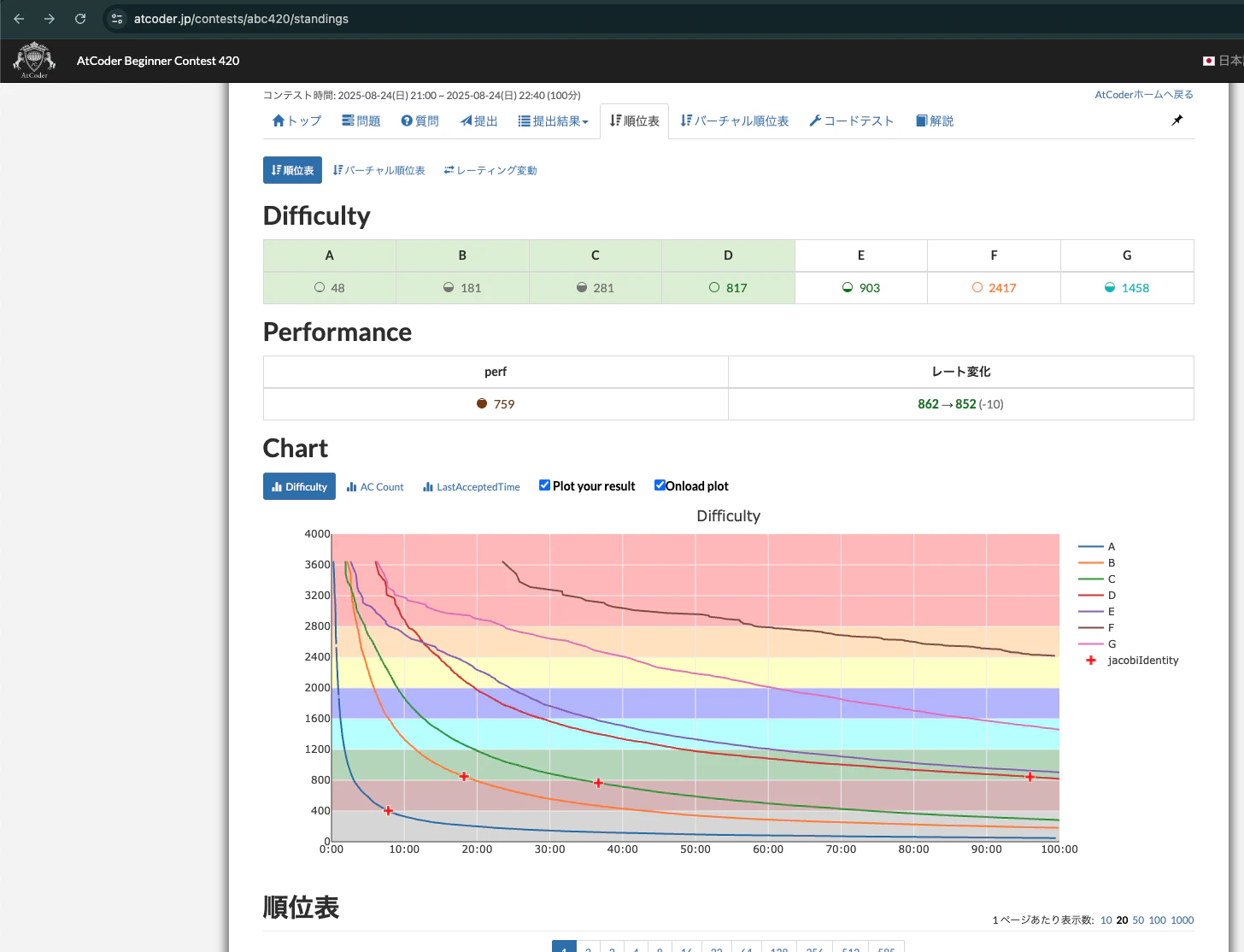Image resolution: width=1244 pixels, height=952 pixels.
Task: Show 50 rows per page
Action: 1138,920
